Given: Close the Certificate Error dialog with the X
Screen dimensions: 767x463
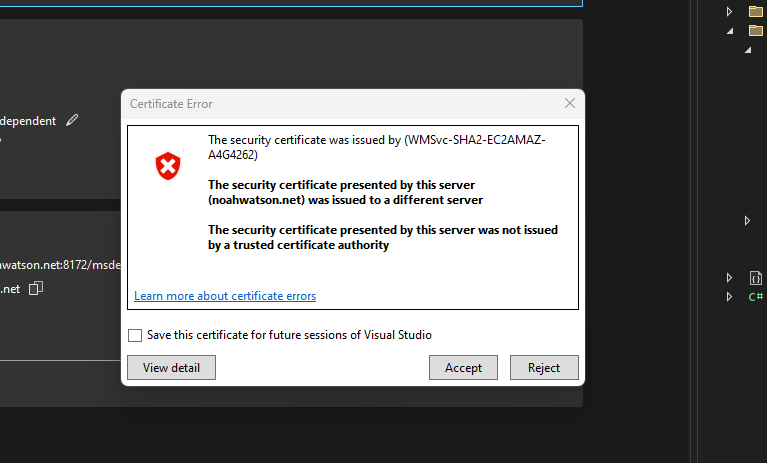Looking at the screenshot, I should 570,103.
